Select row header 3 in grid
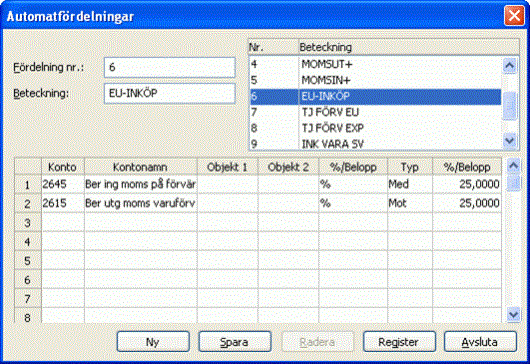The height and width of the screenshot is (364, 530). (28, 223)
